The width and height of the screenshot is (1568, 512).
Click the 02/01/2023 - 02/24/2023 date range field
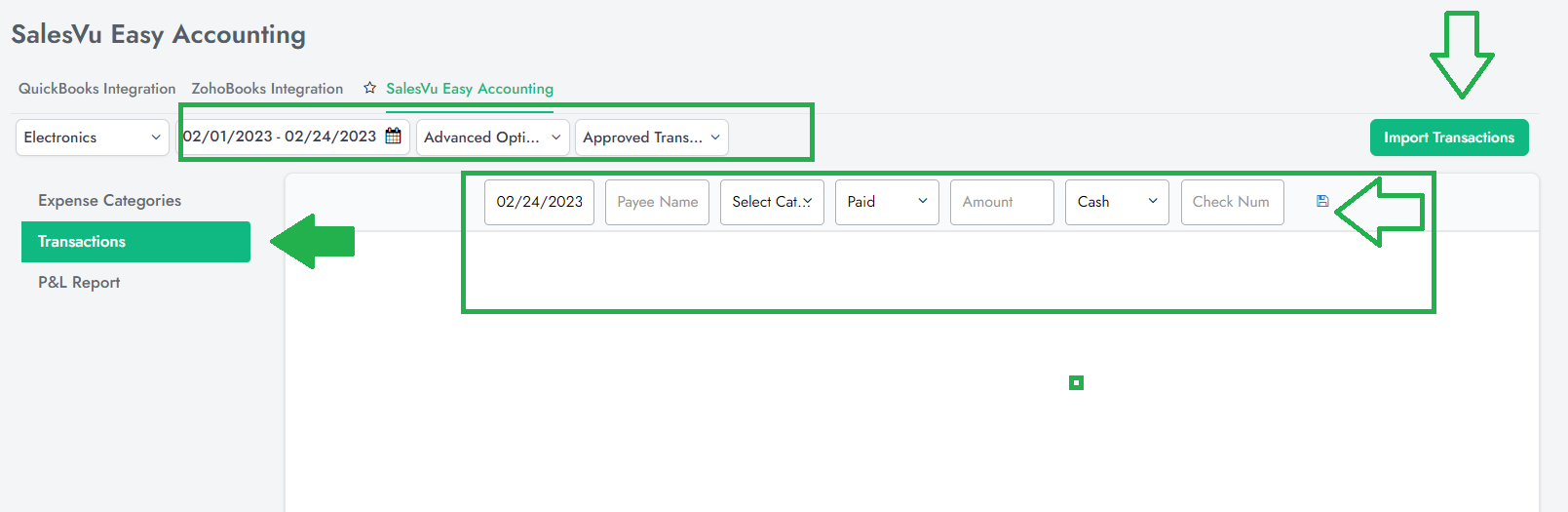pos(293,138)
